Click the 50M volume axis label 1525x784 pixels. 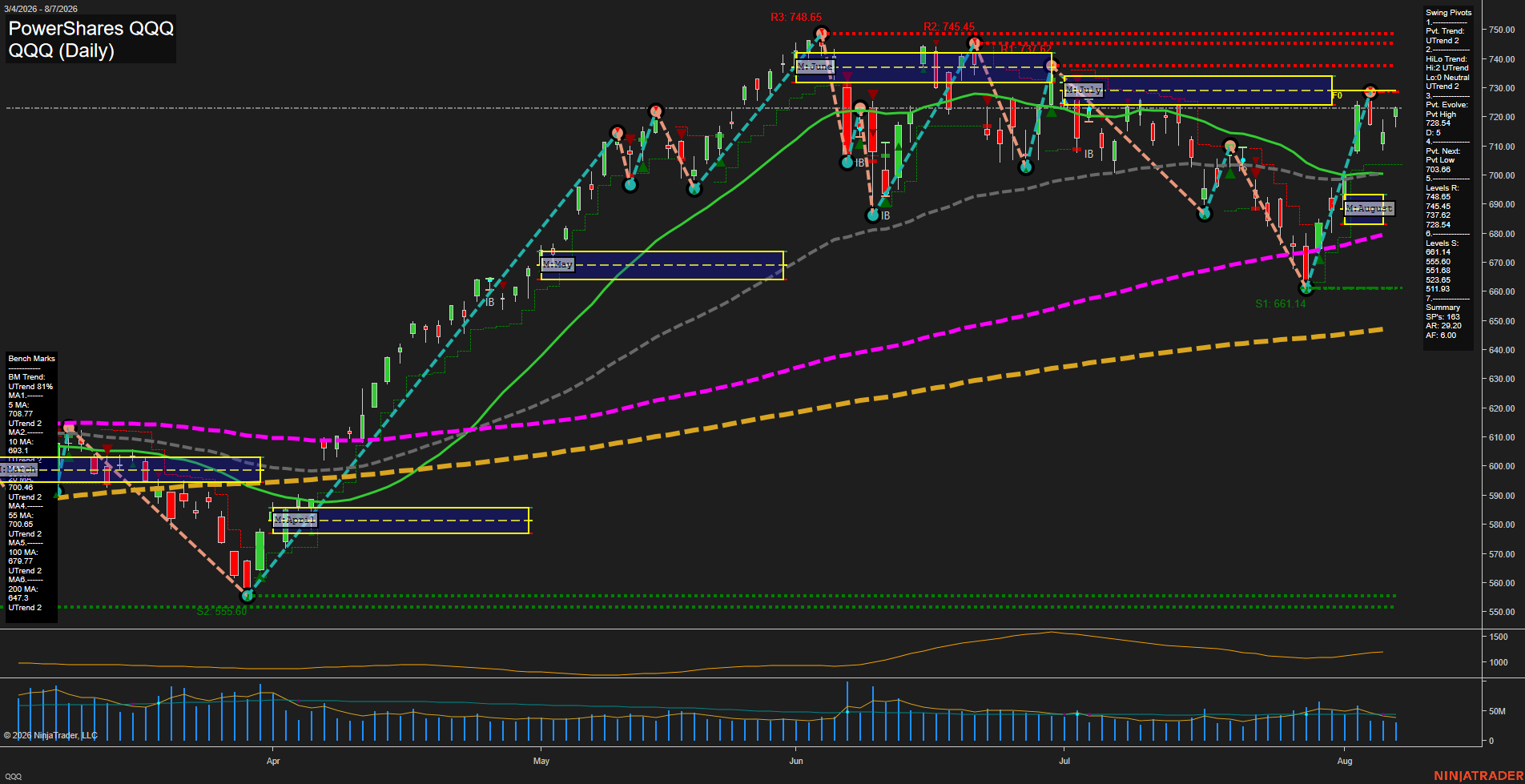tap(1497, 711)
